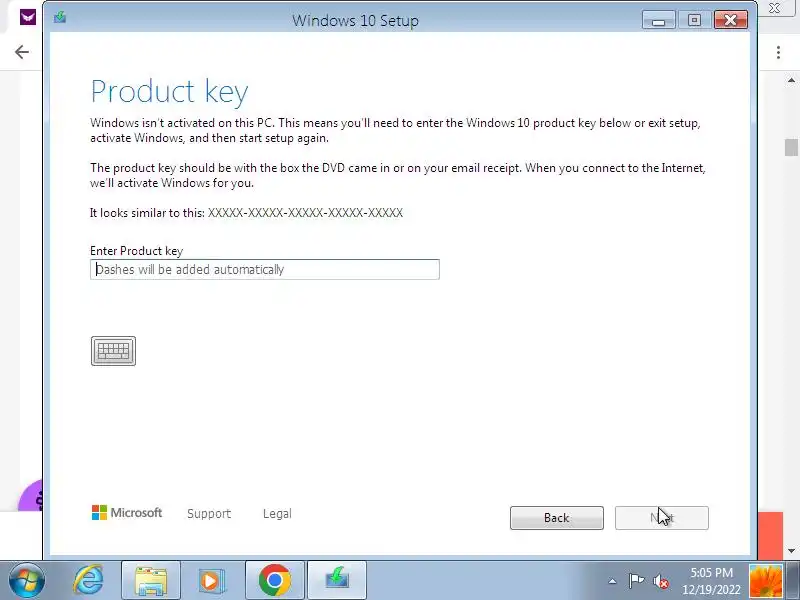Open Windows Media Player from taskbar
The width and height of the screenshot is (800, 600).
[211, 581]
